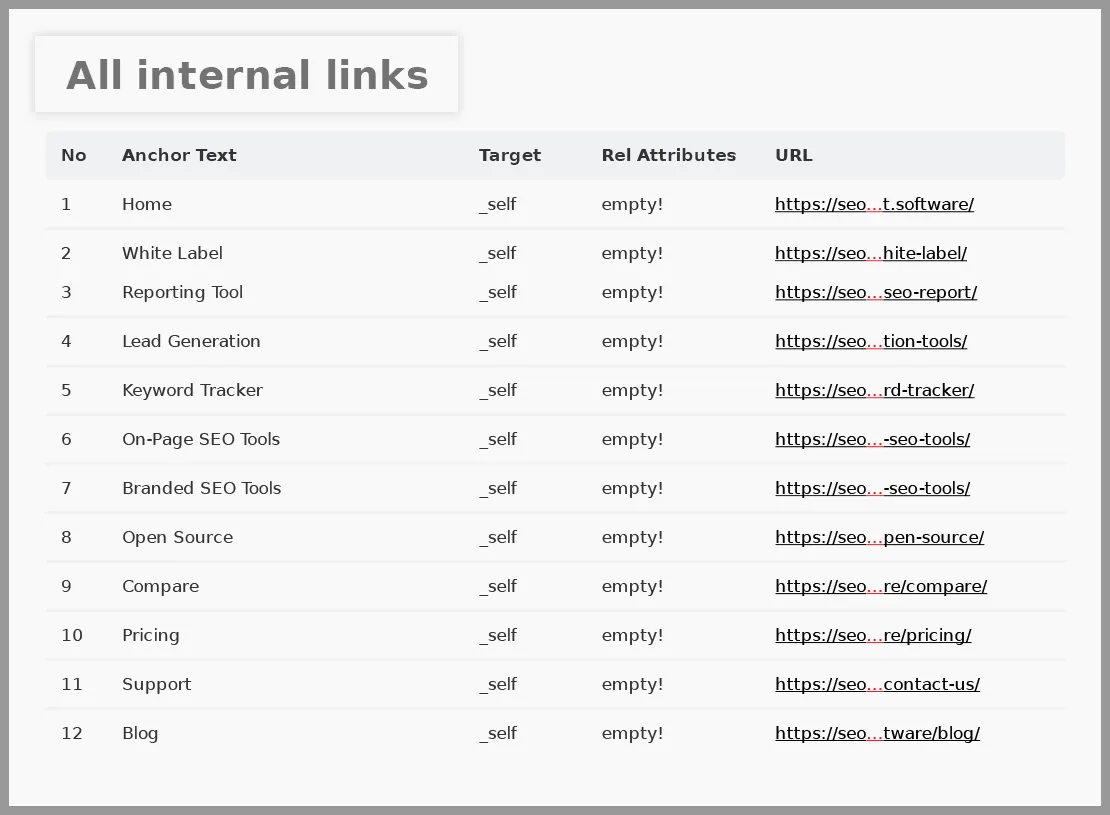
Task: Click the No column header
Action: tap(74, 155)
